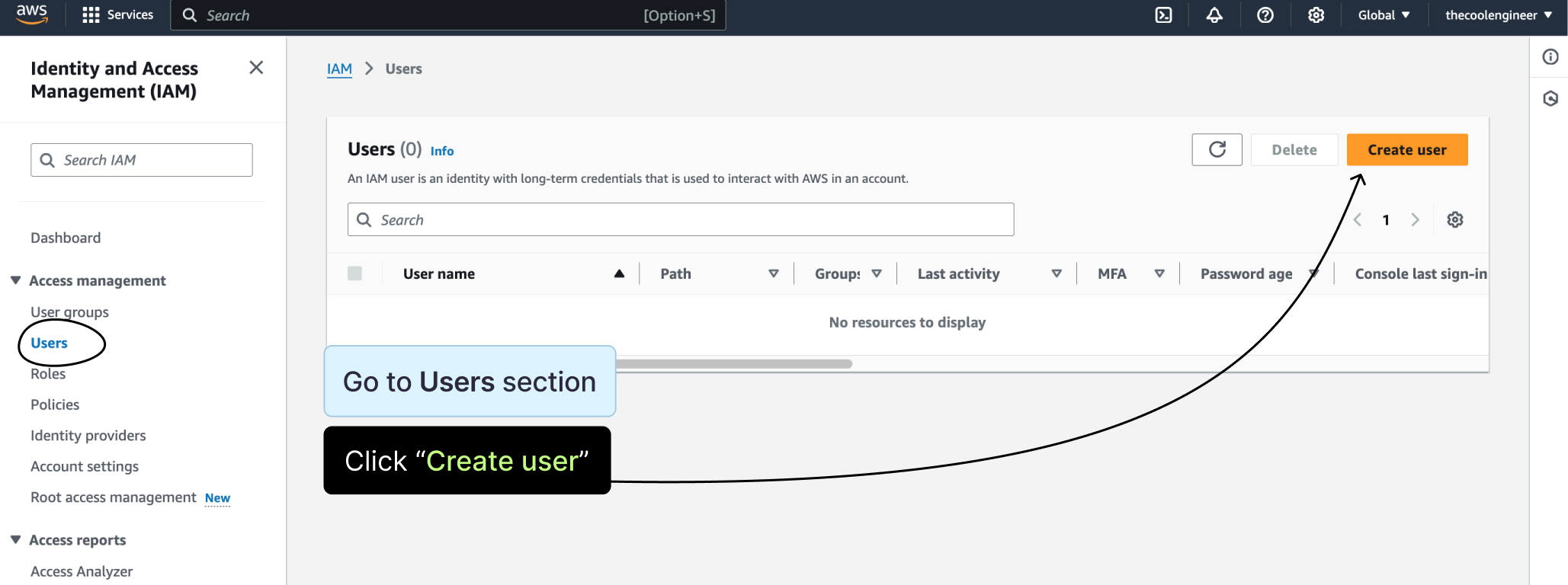Viewport: 1568px width, 585px height.
Task: Open thecoolengineer account dropdown
Action: pos(1498,15)
